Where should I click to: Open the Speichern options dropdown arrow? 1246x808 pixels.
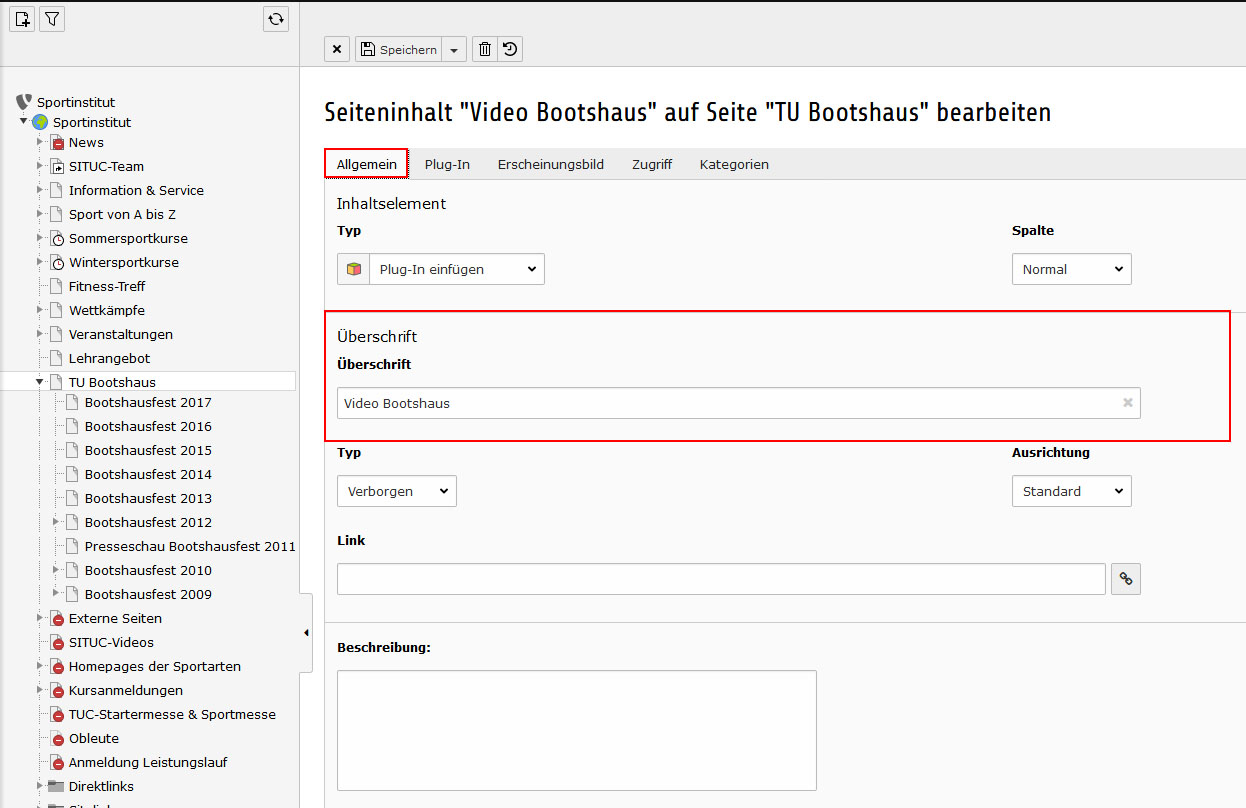click(455, 49)
